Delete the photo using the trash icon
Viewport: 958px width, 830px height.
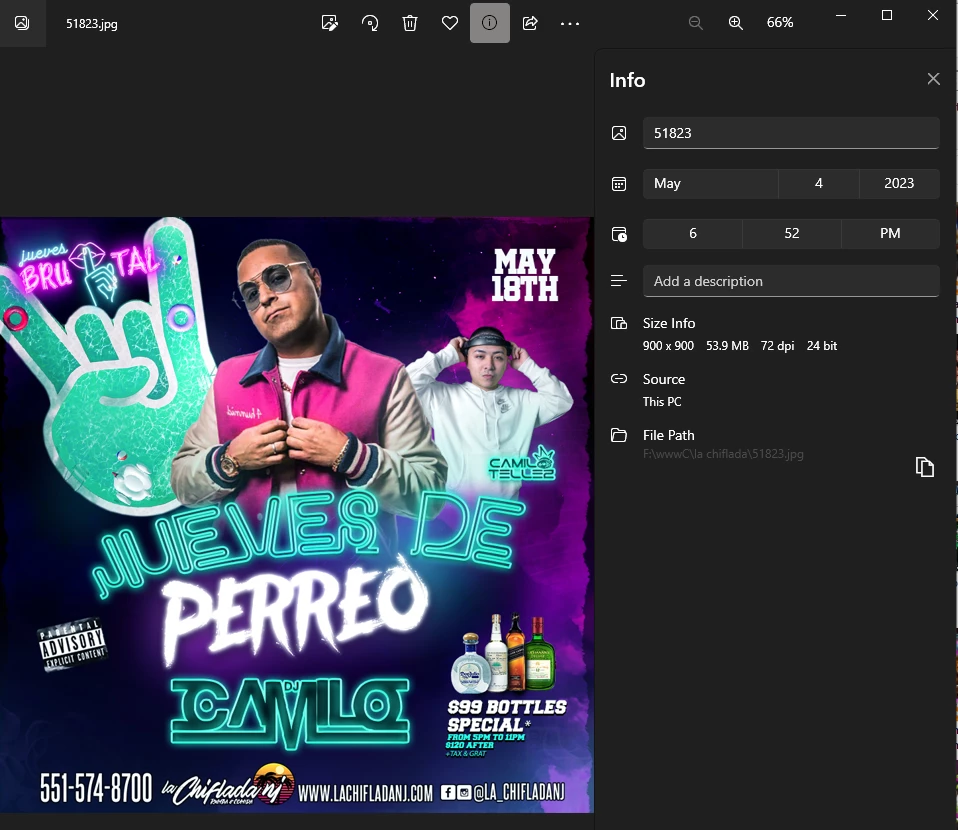click(x=410, y=23)
